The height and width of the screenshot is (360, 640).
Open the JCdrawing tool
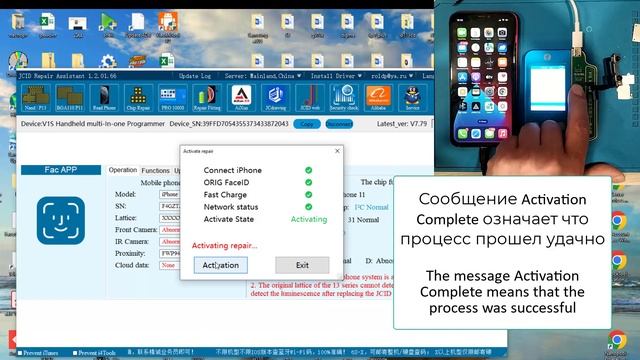pyautogui.click(x=276, y=98)
